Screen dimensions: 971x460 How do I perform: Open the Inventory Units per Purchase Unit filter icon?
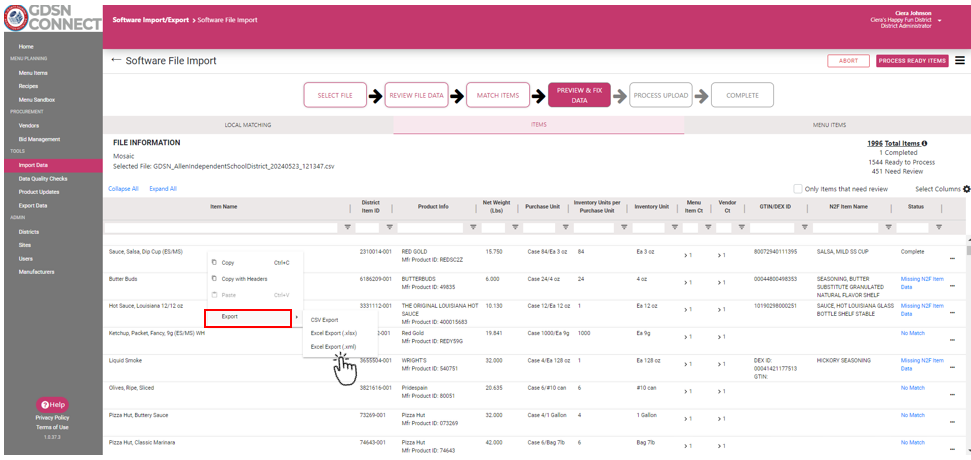(624, 227)
